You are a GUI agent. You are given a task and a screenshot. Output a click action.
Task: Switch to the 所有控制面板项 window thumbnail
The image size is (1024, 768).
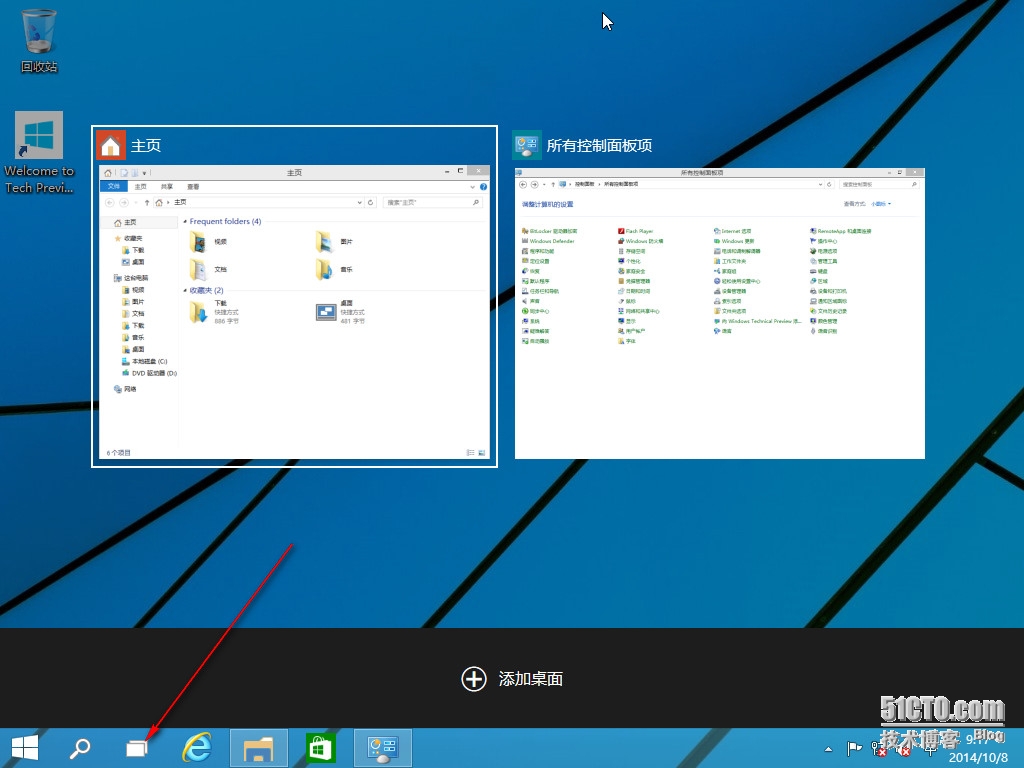pyautogui.click(x=720, y=313)
